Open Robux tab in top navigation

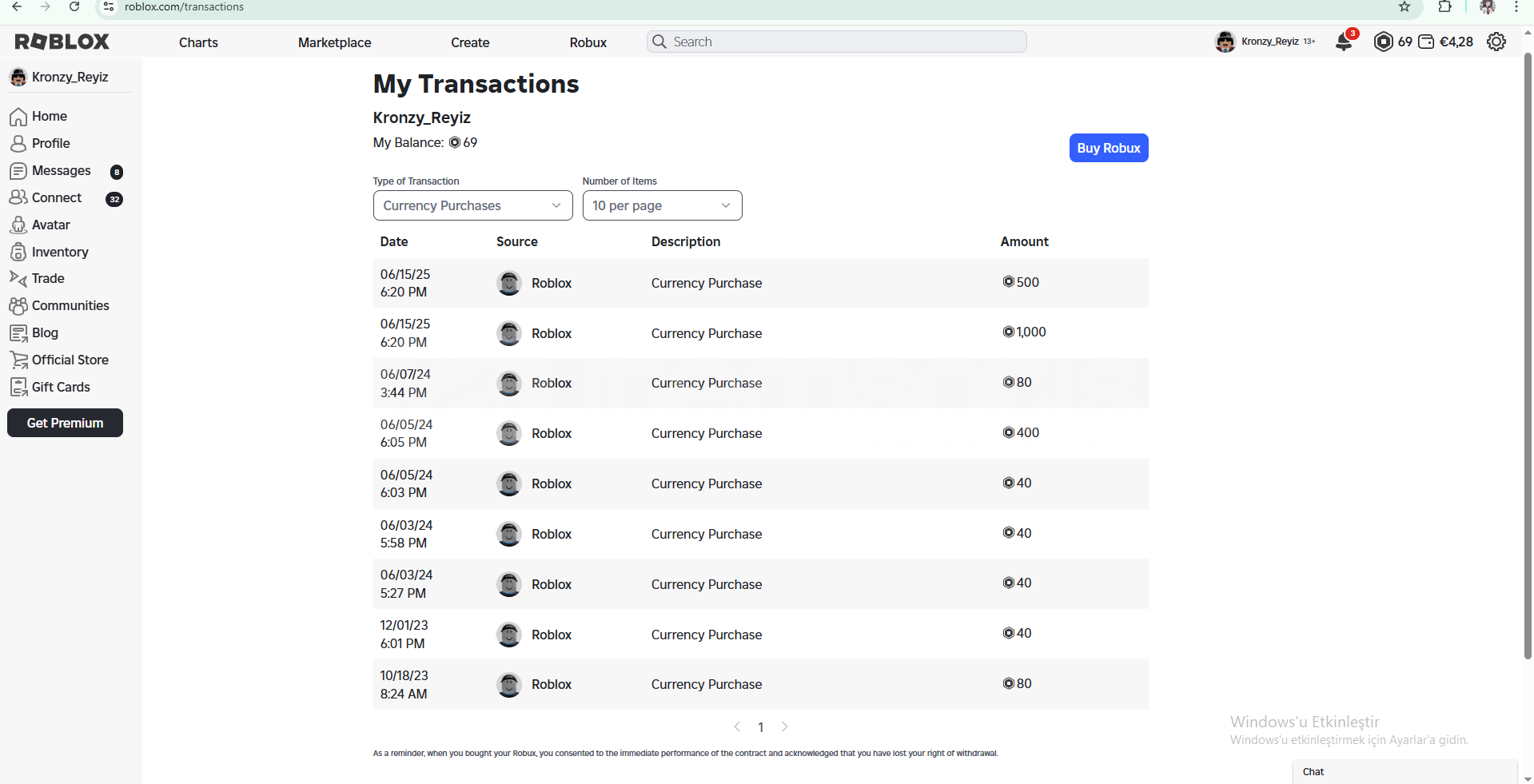(x=588, y=42)
